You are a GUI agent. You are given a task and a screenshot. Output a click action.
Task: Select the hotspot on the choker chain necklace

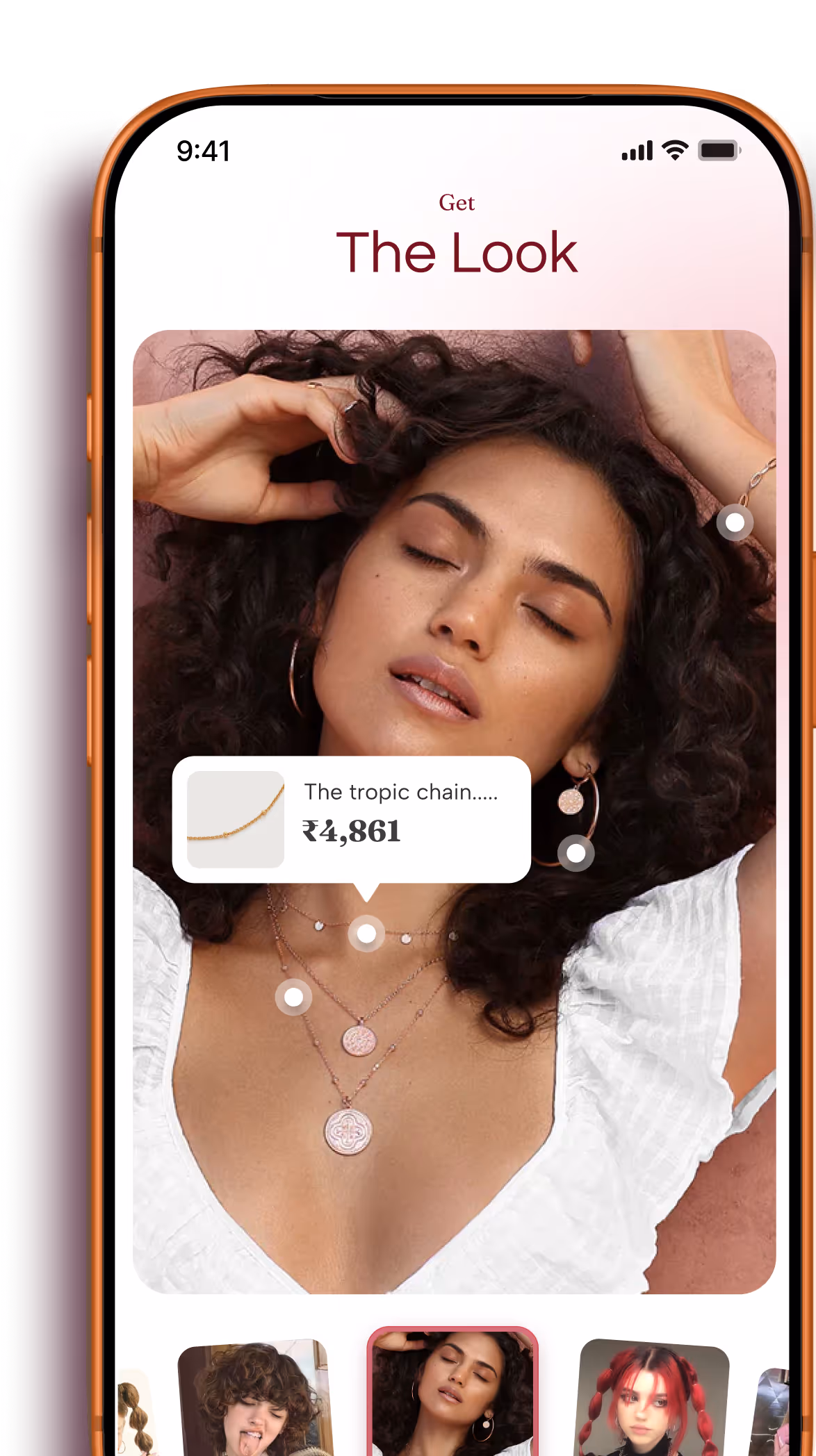366,934
